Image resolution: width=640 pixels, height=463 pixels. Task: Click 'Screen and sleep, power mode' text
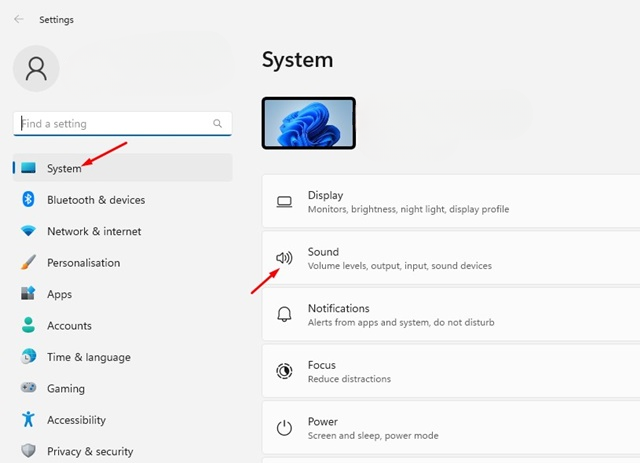coord(373,436)
